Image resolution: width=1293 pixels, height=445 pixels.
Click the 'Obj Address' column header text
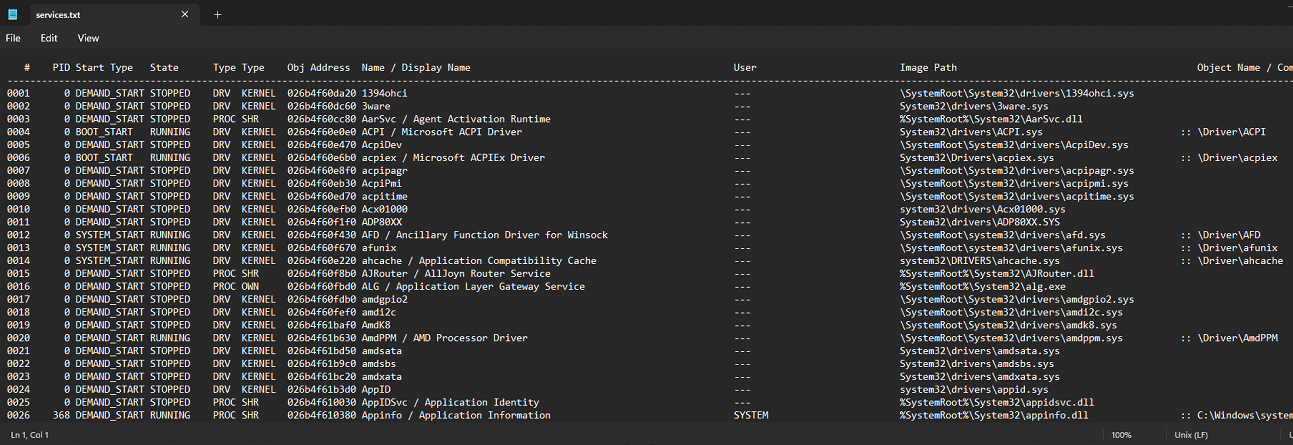point(318,67)
